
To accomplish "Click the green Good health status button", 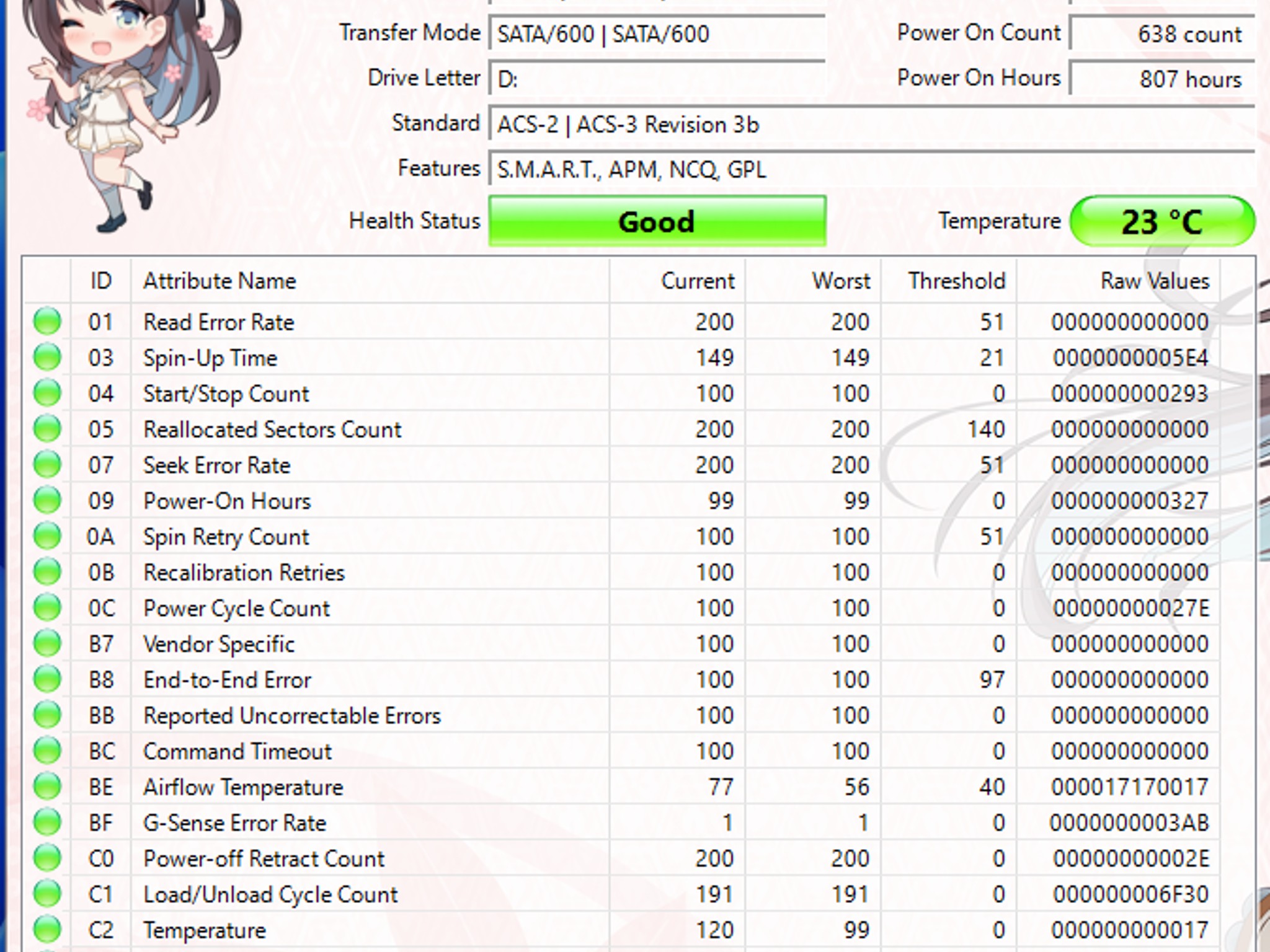I will [x=657, y=221].
